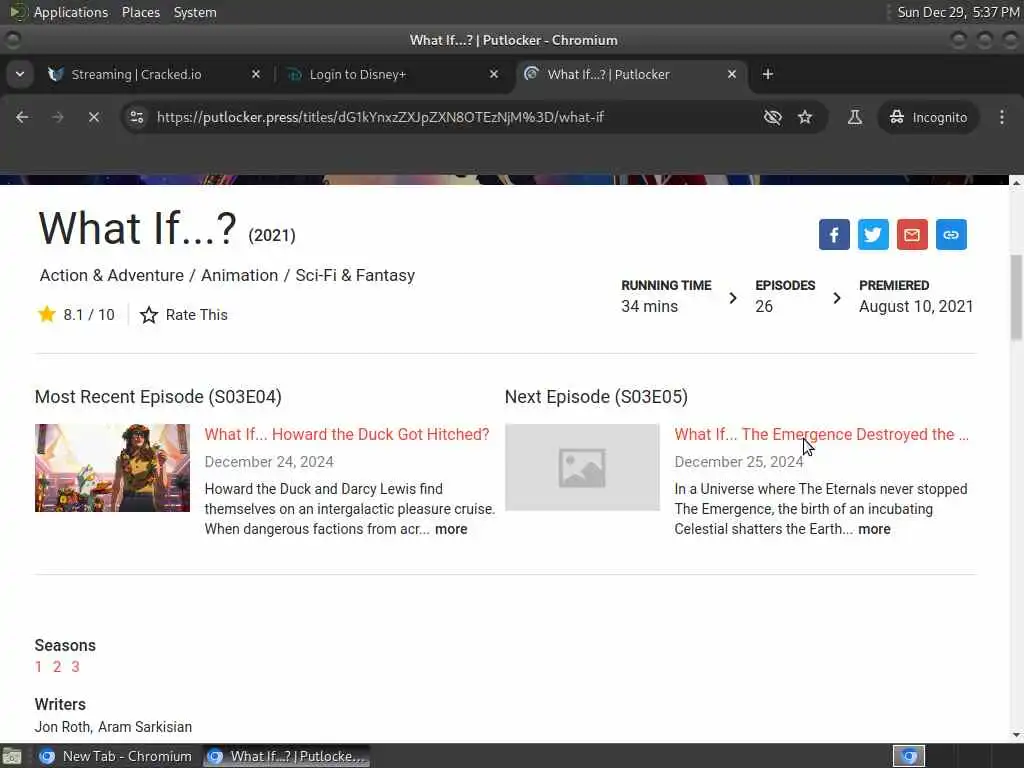Switch to Streaming | Cracked.io tab
The image size is (1024, 768).
tap(137, 74)
